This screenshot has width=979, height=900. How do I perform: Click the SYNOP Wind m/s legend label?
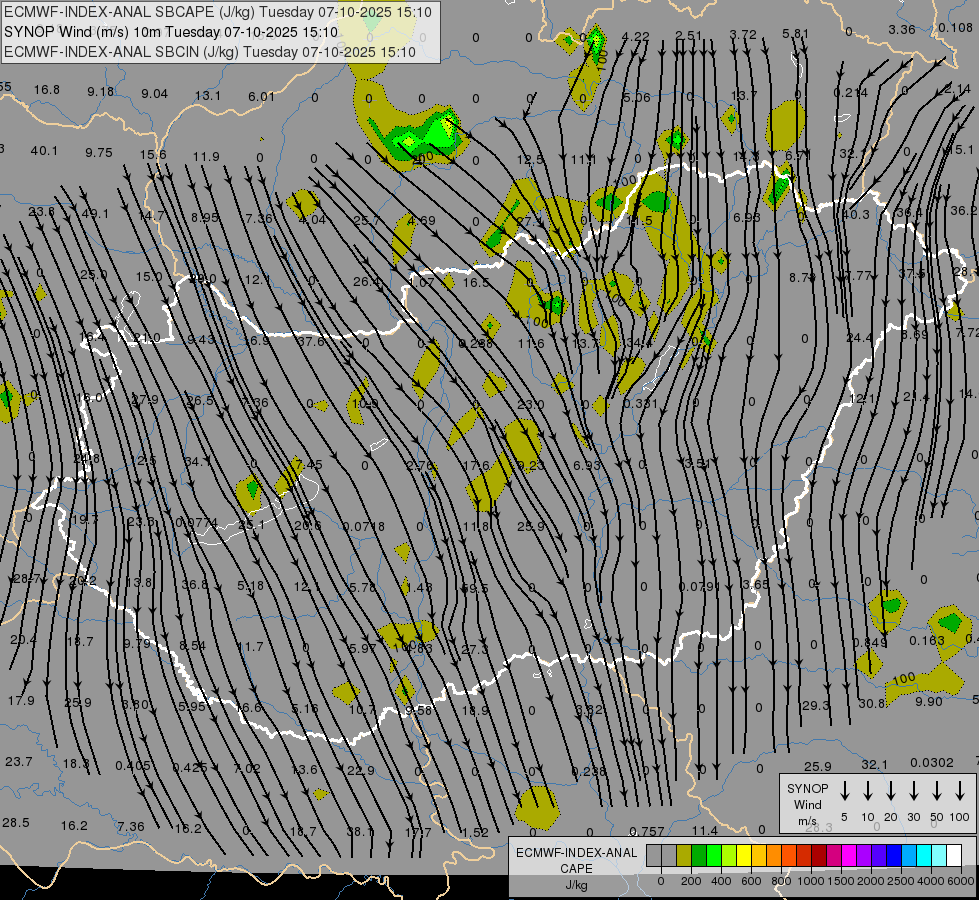pos(807,804)
